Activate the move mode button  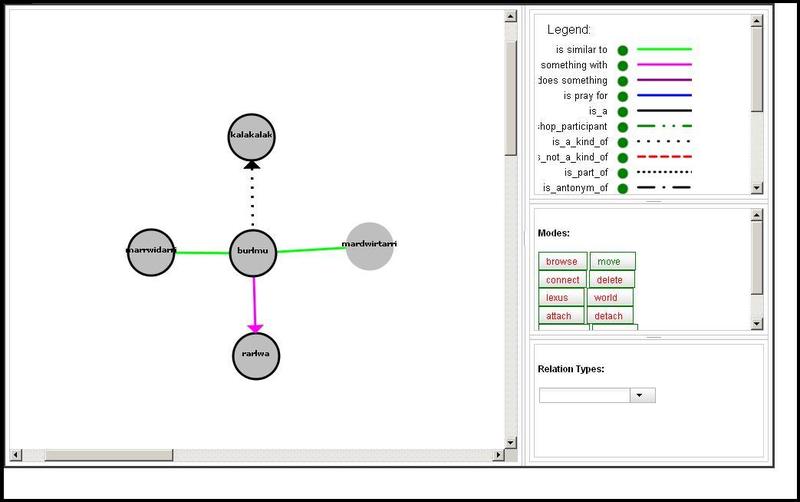point(610,262)
